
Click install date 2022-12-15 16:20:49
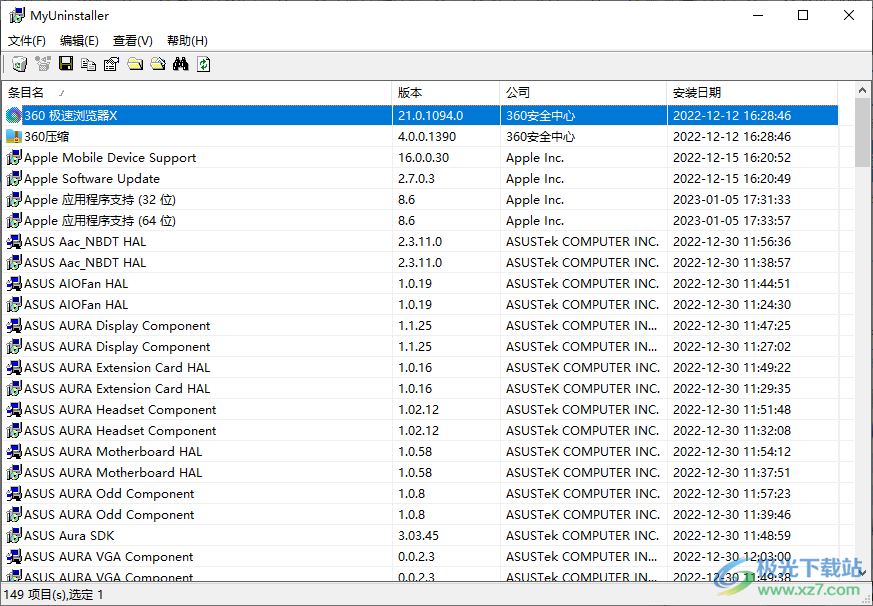[732, 179]
